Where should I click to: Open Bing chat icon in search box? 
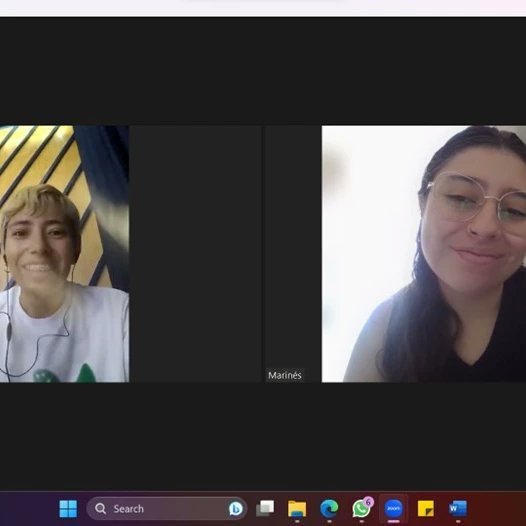236,509
